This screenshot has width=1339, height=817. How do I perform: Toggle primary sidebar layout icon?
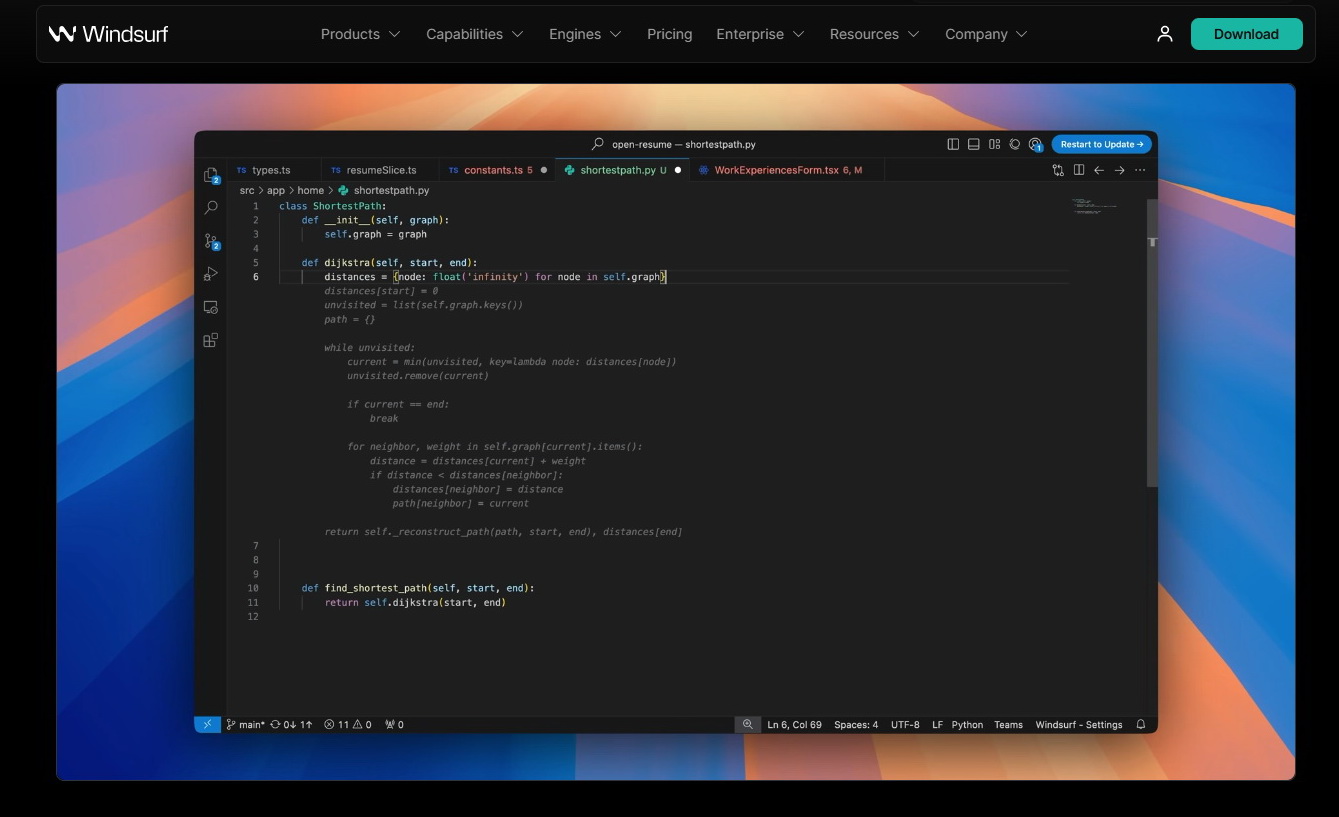[x=953, y=144]
